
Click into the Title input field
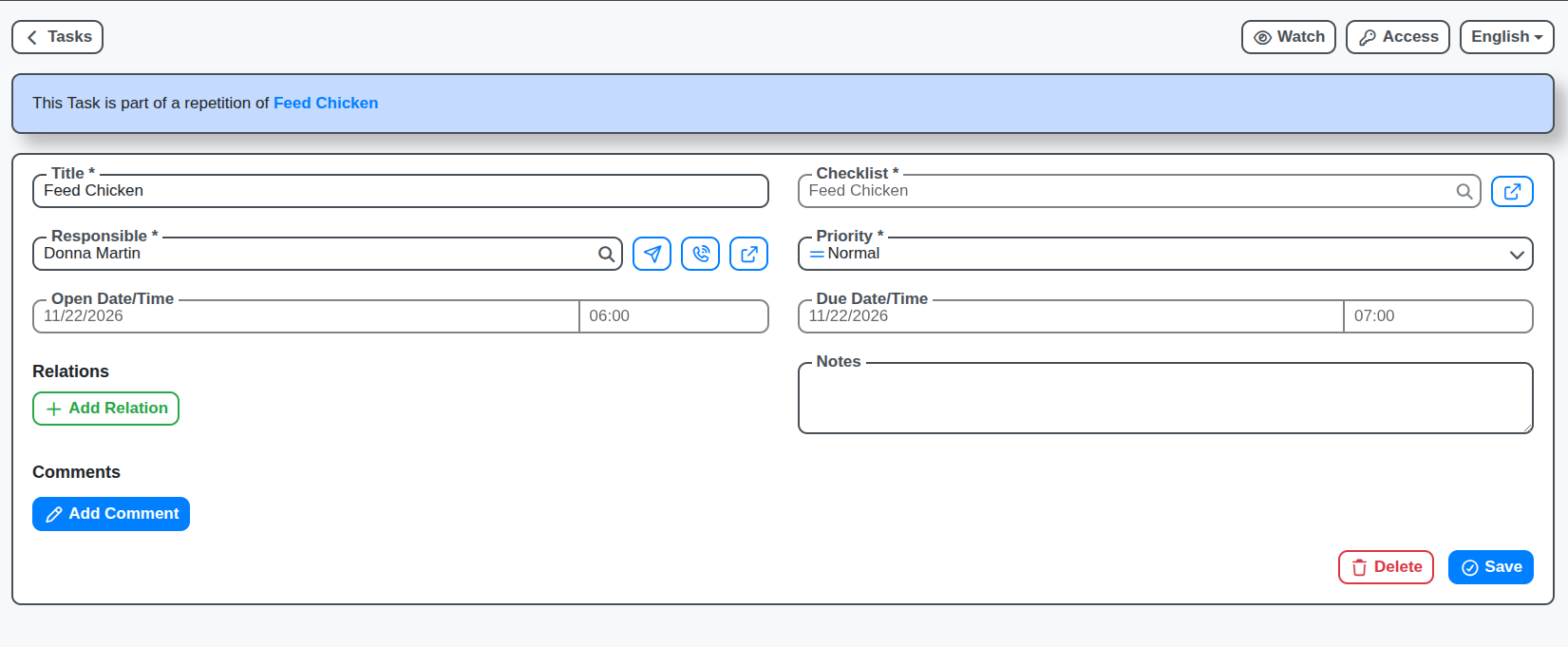coord(399,191)
